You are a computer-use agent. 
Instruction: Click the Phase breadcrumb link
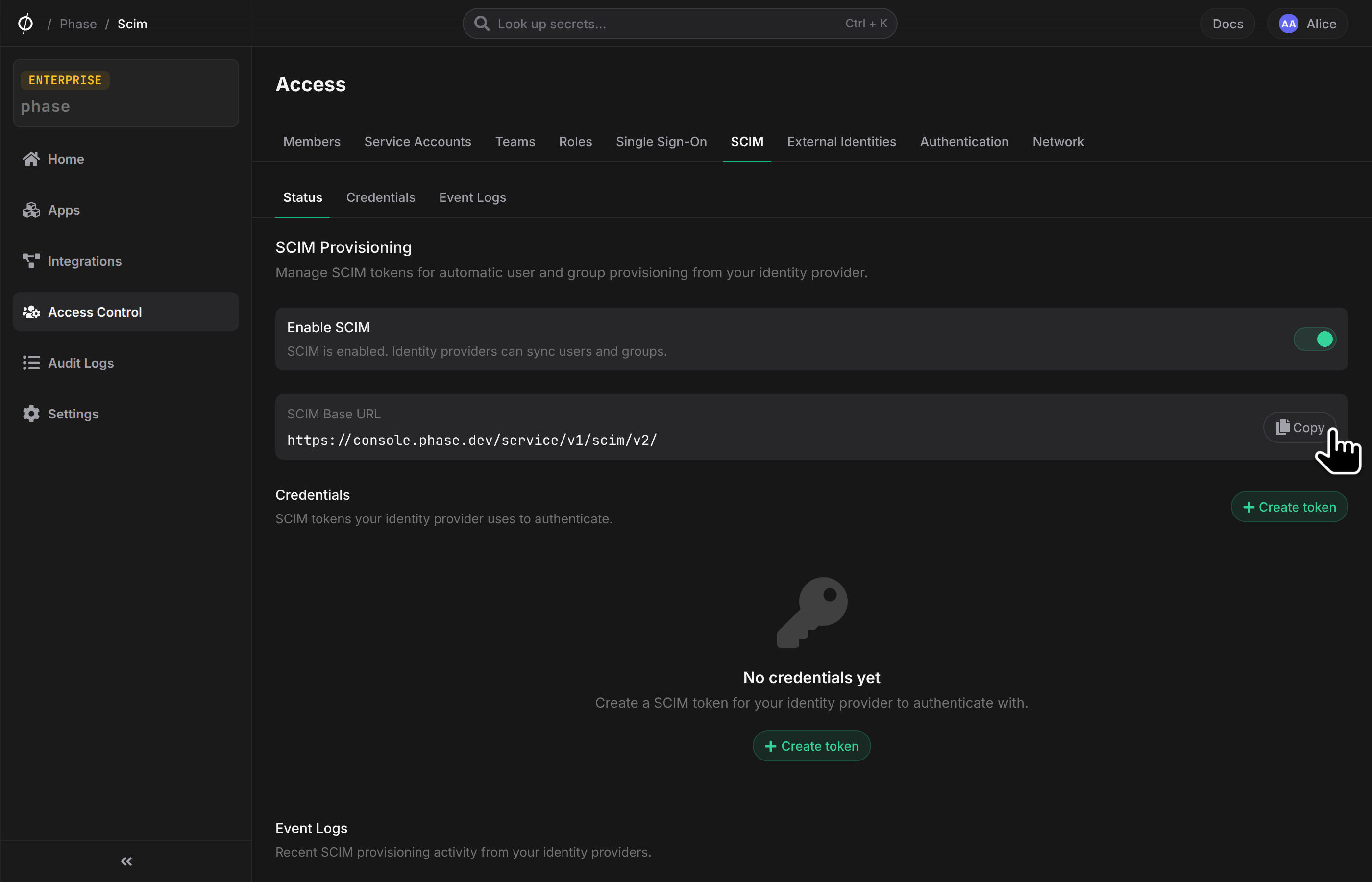coord(78,24)
